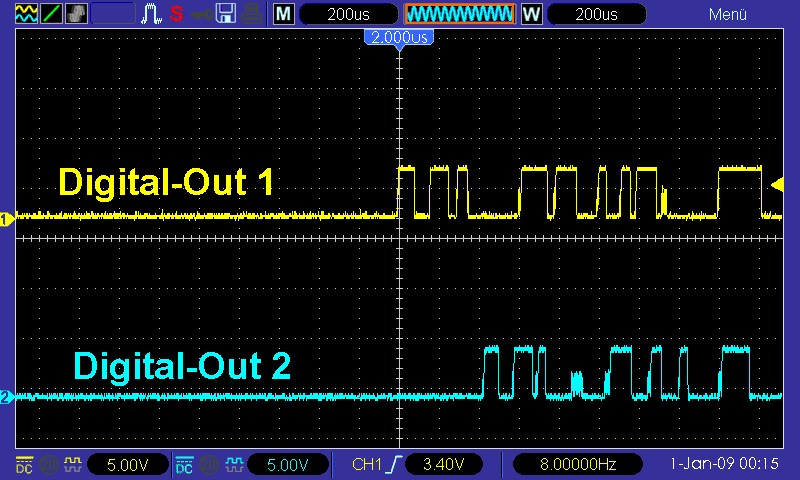Screen dimensions: 800x480
Task: Click the W window timebase icon
Action: [x=531, y=14]
